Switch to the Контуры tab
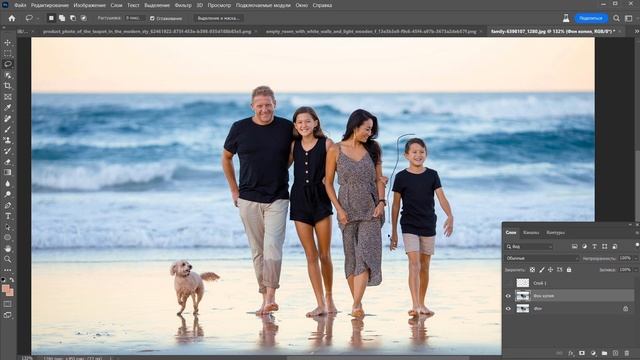Image resolution: width=640 pixels, height=360 pixels. point(555,233)
